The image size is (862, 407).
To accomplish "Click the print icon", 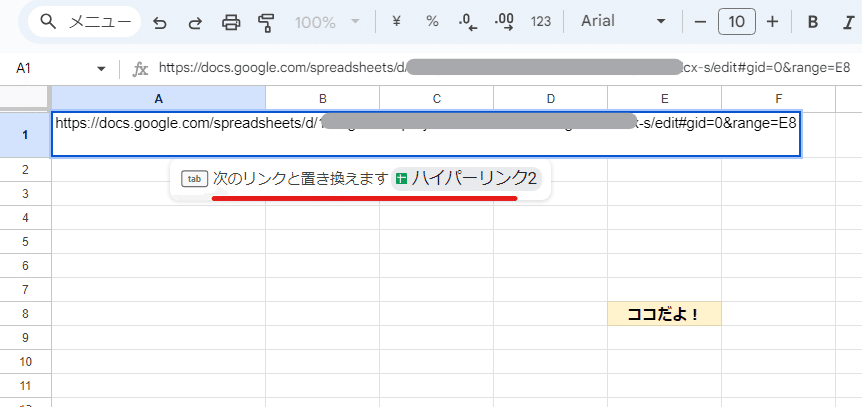I will click(231, 23).
